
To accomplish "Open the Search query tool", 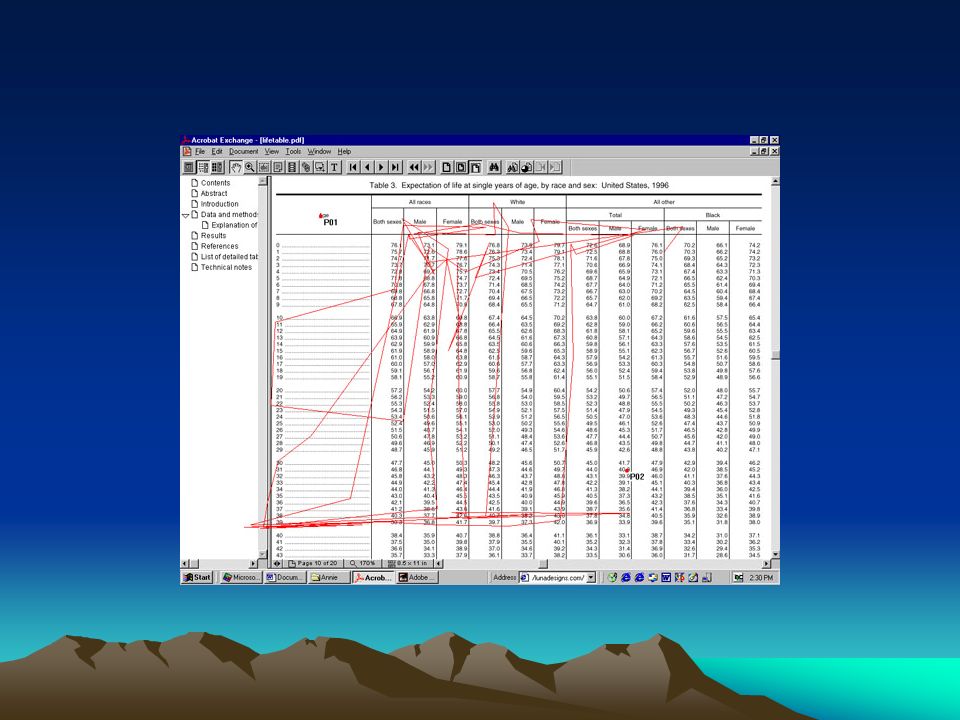I will point(513,167).
